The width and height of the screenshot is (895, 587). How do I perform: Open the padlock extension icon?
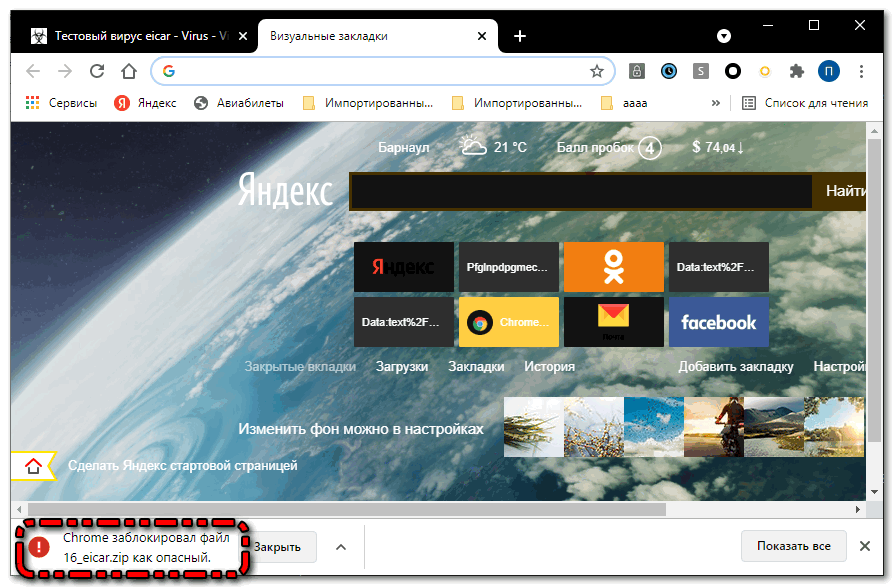[x=636, y=71]
